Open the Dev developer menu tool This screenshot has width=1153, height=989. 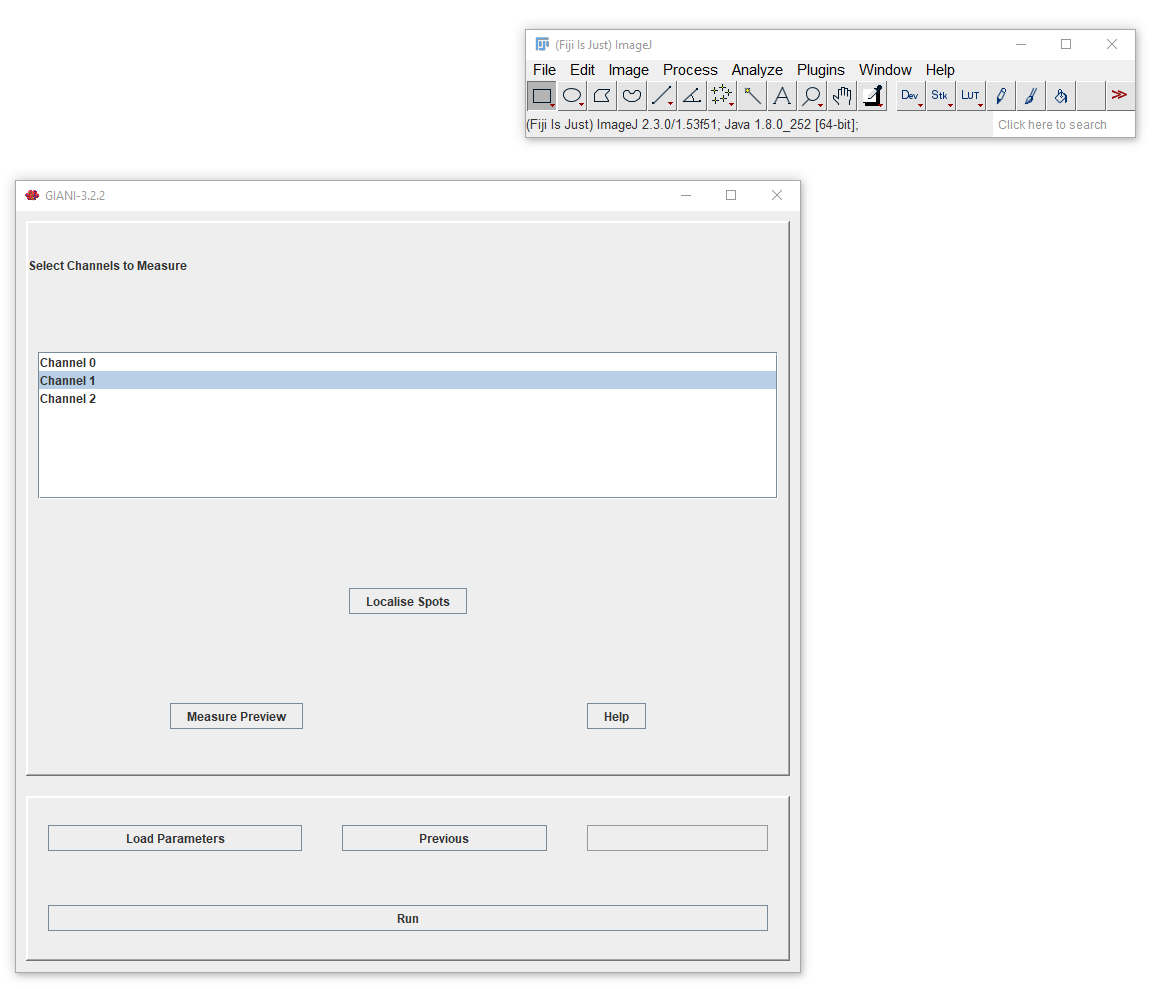[x=910, y=96]
